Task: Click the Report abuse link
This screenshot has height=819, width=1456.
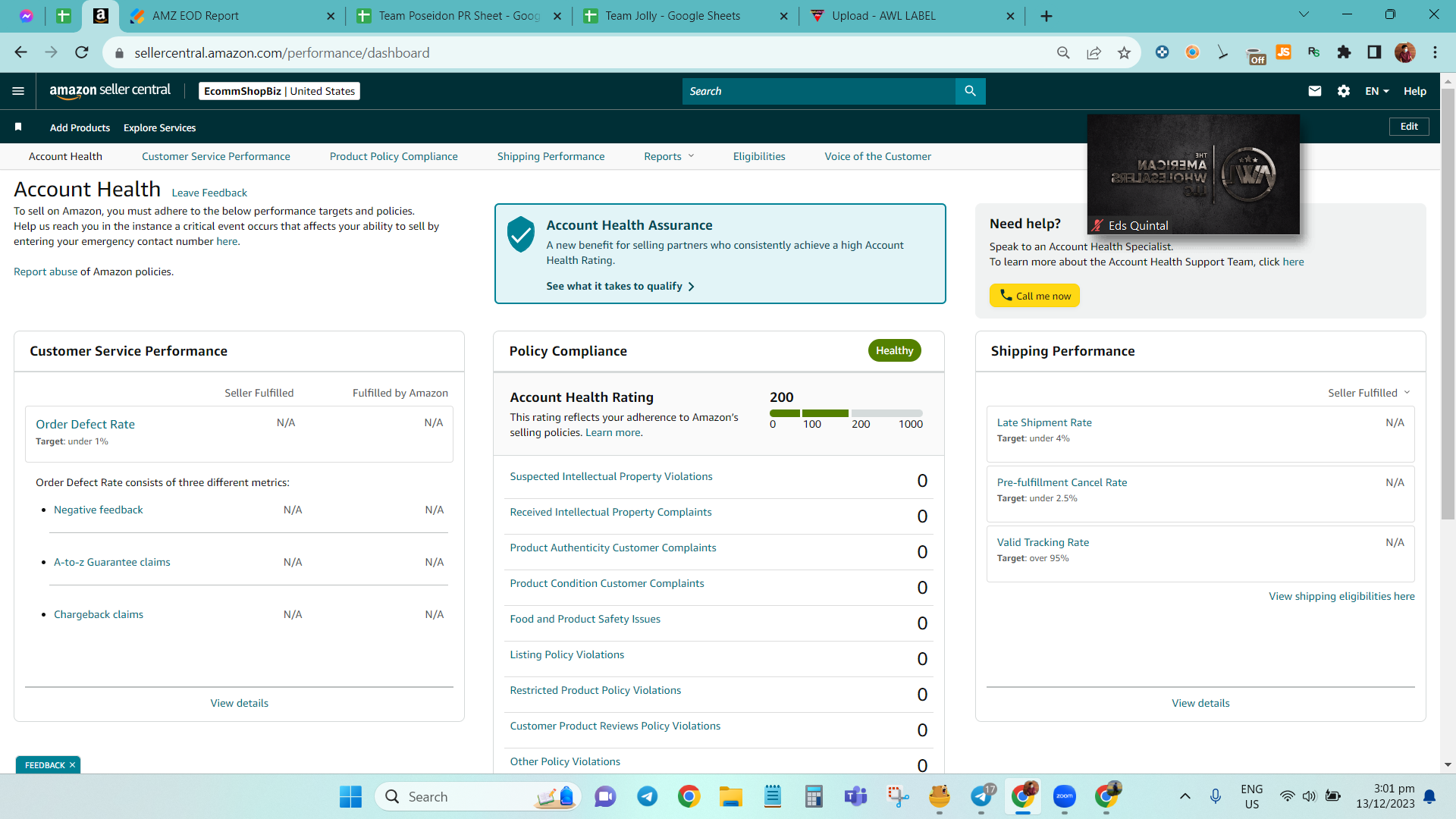Action: (x=45, y=271)
